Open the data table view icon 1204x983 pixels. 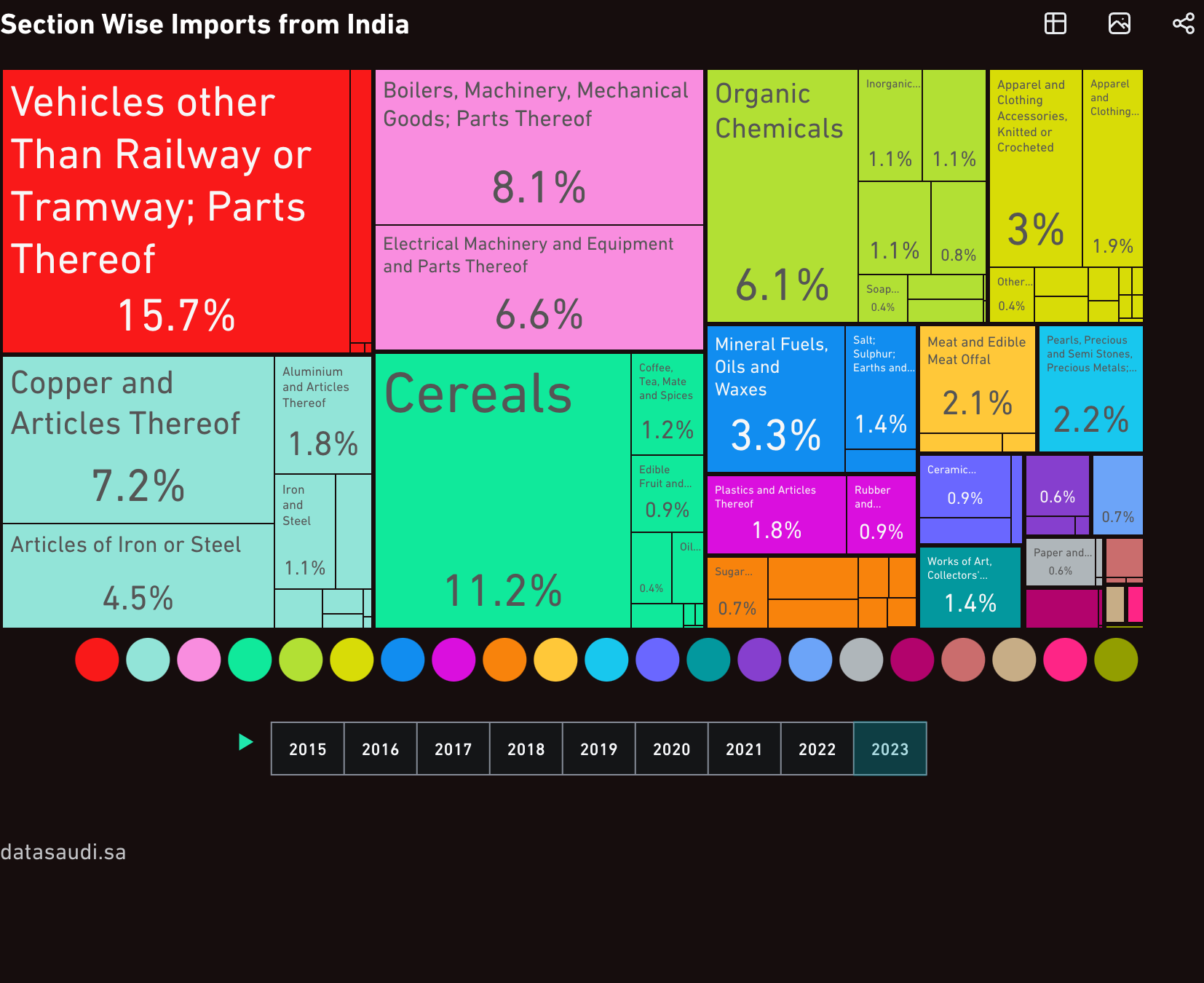pos(1055,23)
